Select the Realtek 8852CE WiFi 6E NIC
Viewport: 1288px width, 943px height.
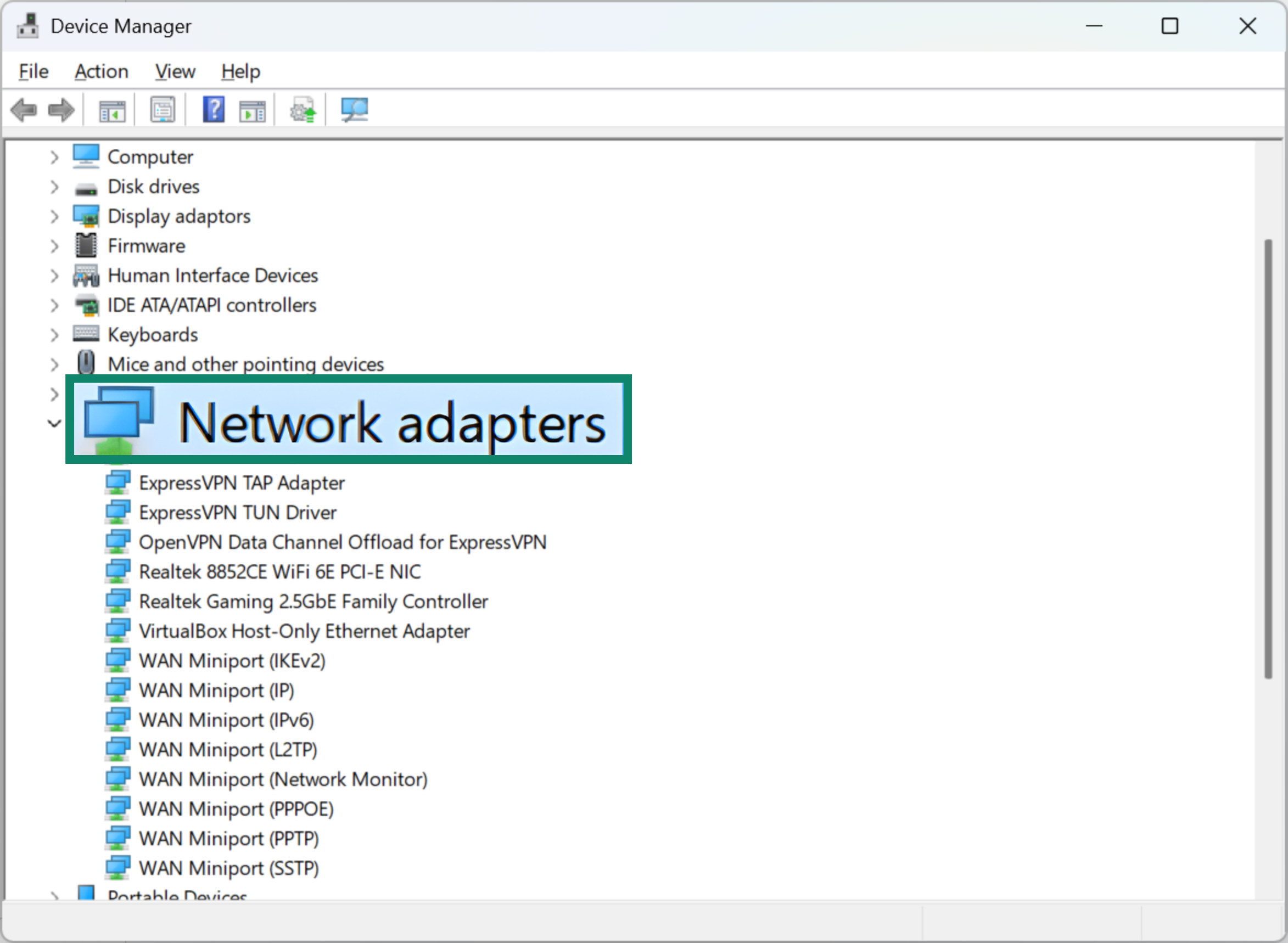[x=281, y=571]
